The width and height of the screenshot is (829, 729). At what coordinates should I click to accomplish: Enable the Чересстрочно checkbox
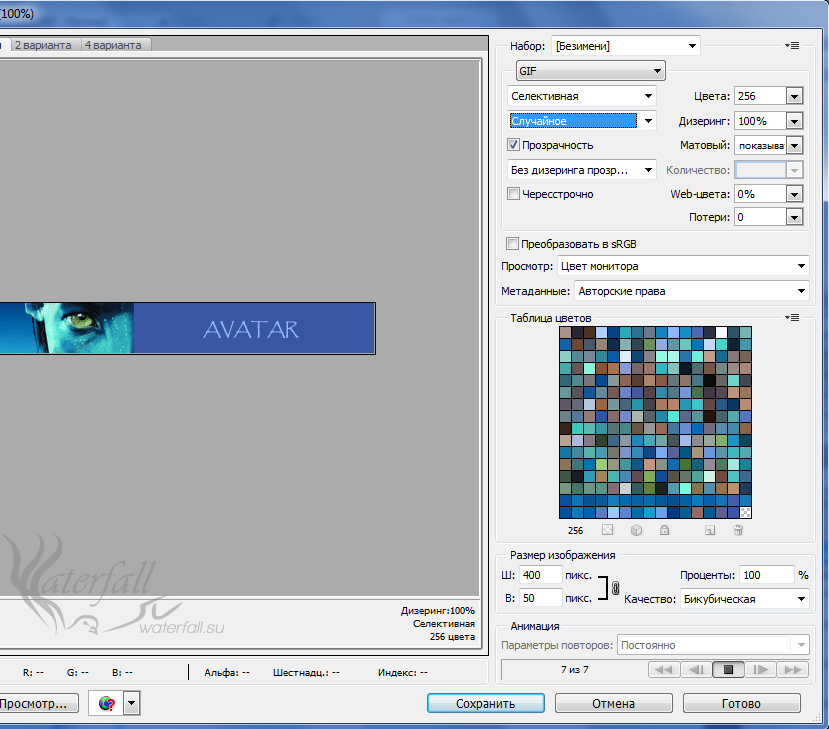(513, 193)
